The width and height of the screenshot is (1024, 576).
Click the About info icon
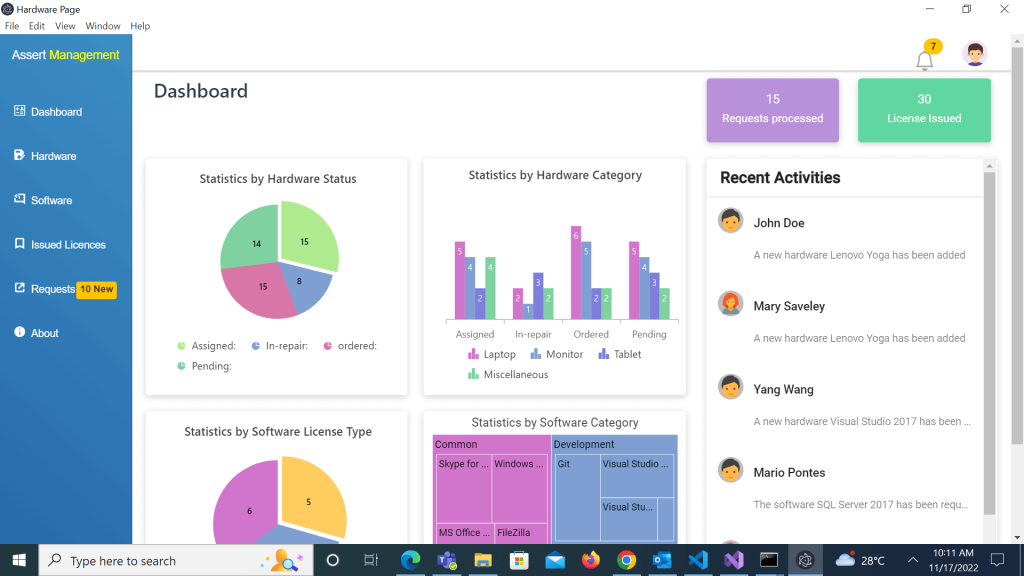click(x=19, y=332)
